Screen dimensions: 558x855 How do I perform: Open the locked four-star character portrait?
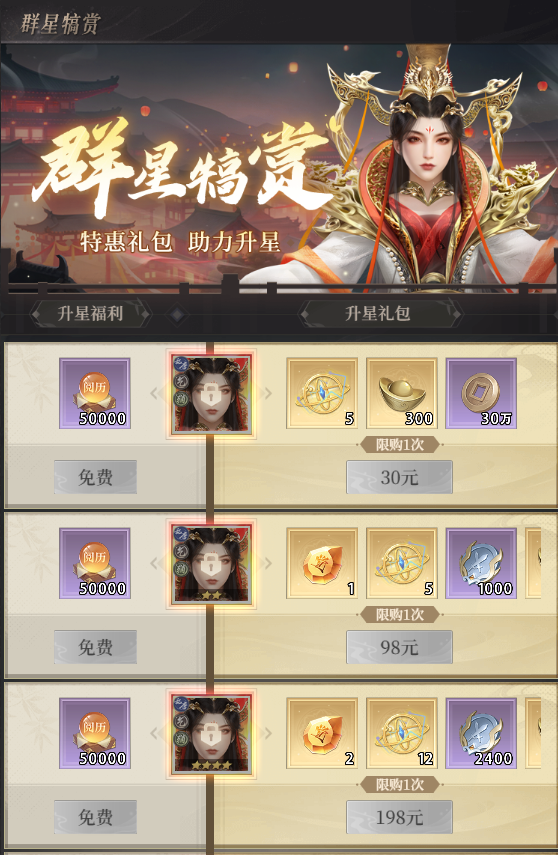click(x=211, y=734)
